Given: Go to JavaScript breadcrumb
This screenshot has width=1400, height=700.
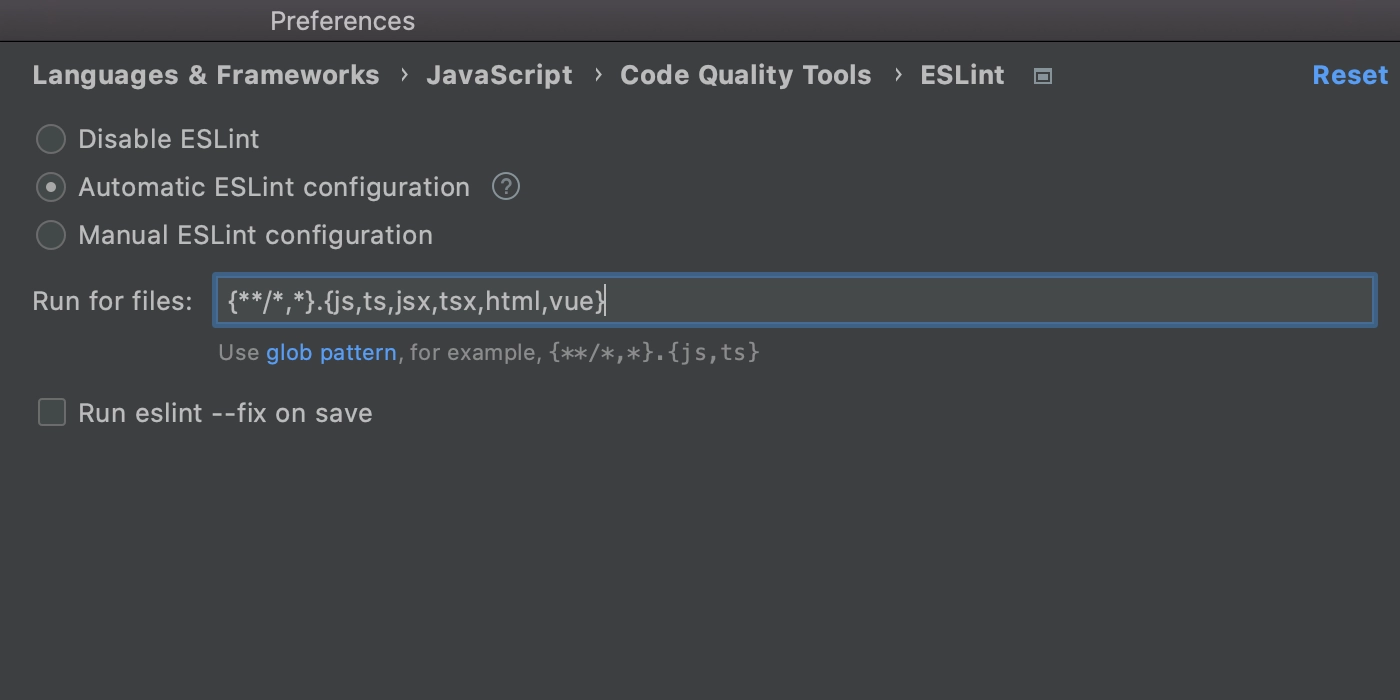Looking at the screenshot, I should pos(499,75).
